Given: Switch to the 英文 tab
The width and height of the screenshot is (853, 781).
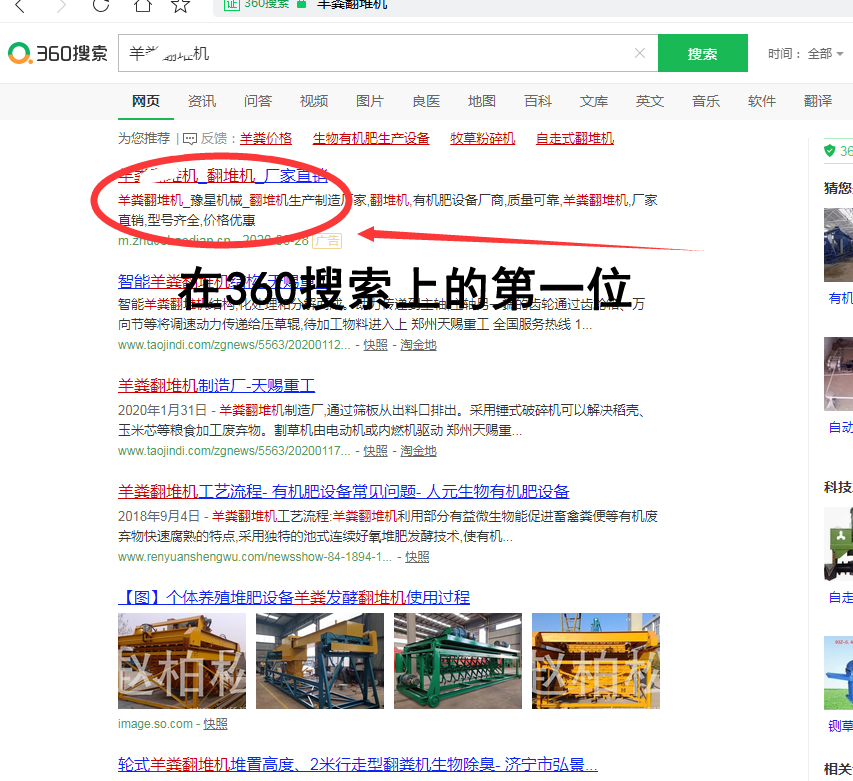Looking at the screenshot, I should pos(650,101).
